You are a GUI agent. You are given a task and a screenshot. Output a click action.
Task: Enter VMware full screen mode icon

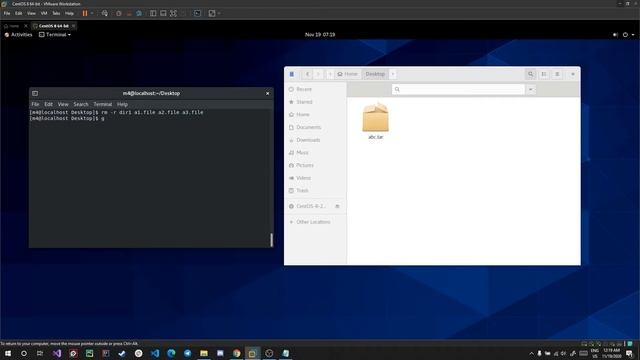[173, 13]
